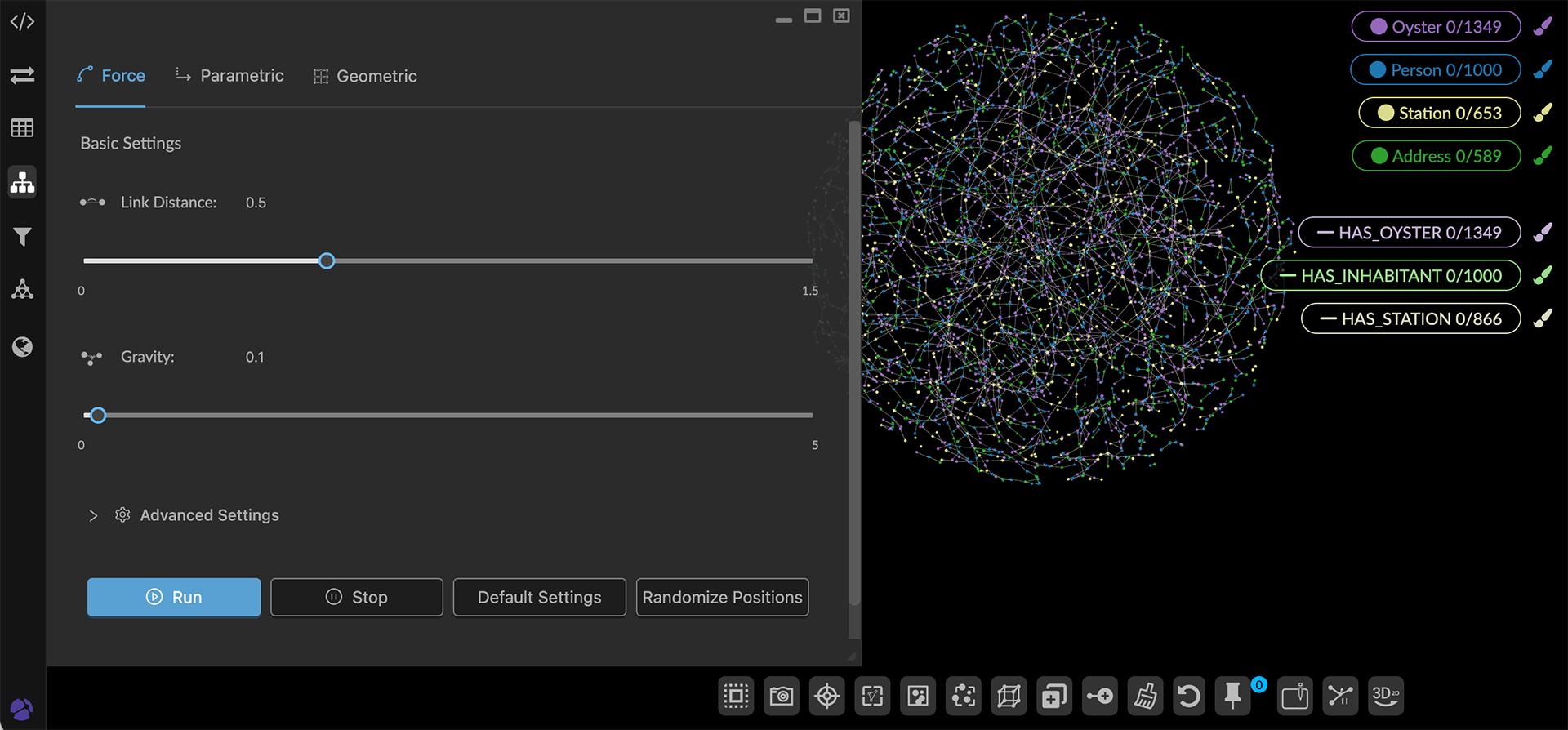Click the undo arrow icon
Image resolution: width=1568 pixels, height=730 pixels.
(x=1190, y=696)
